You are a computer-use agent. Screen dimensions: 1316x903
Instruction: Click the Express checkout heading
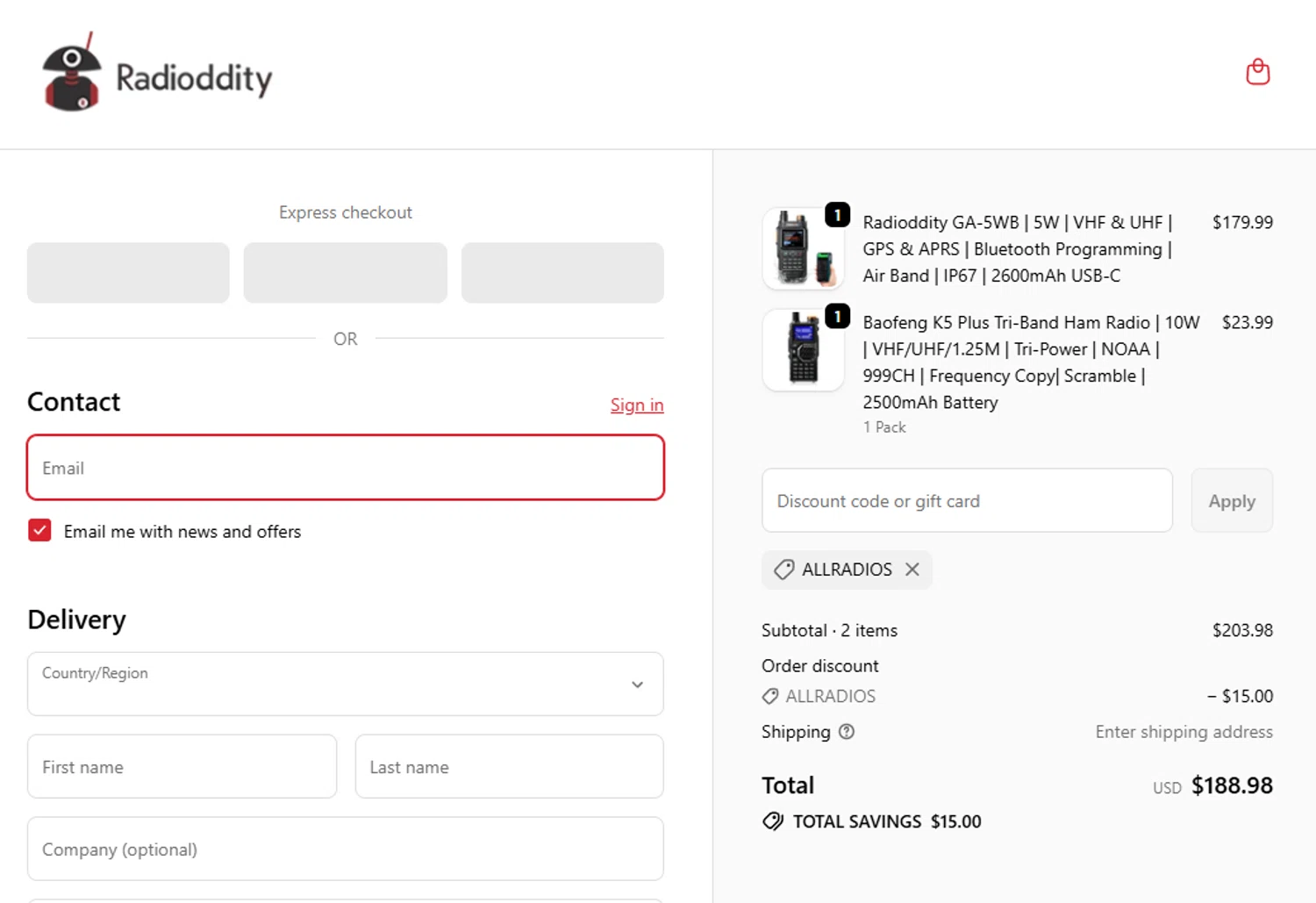[345, 212]
